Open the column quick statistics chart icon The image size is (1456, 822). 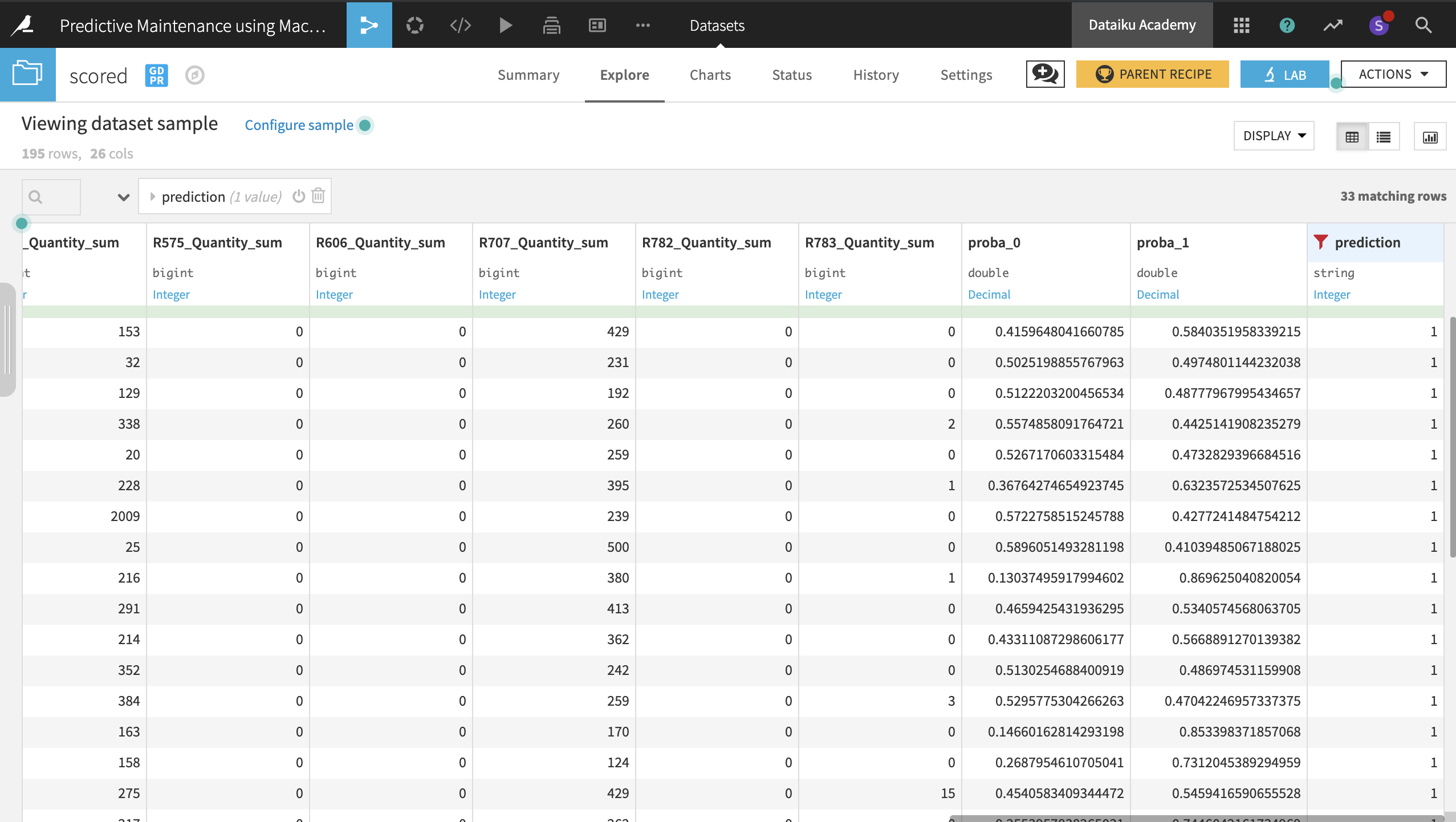tap(1430, 137)
